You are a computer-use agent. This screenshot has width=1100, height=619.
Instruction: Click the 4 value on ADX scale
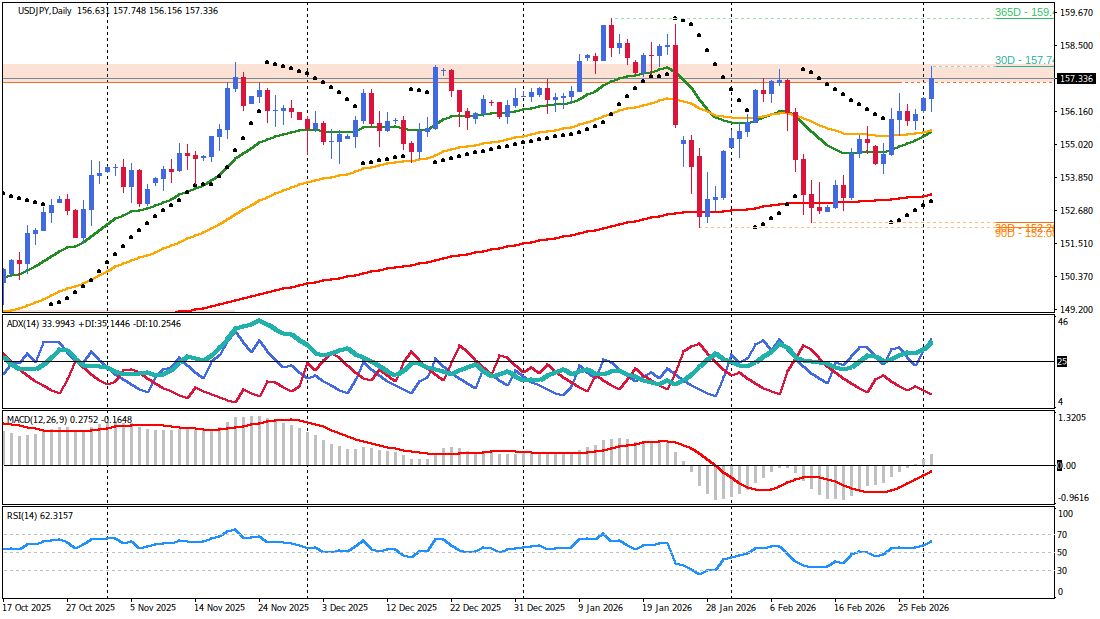pyautogui.click(x=1061, y=402)
